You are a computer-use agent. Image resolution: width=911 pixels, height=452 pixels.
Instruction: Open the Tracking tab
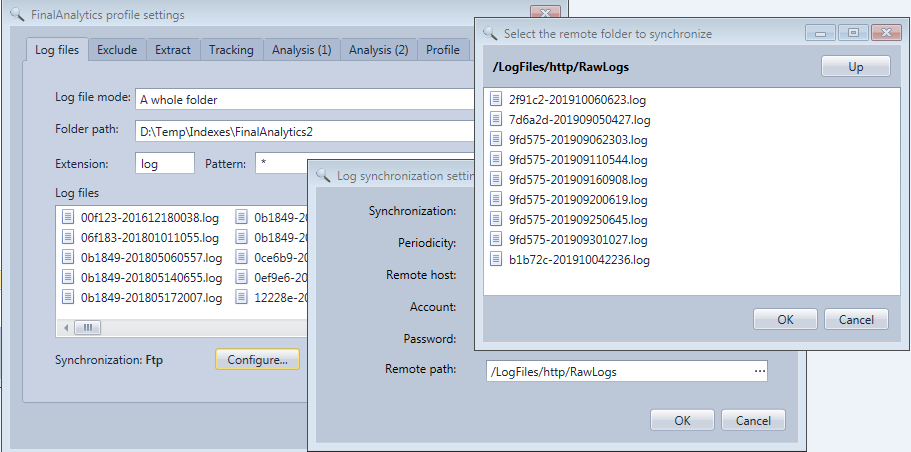[231, 50]
